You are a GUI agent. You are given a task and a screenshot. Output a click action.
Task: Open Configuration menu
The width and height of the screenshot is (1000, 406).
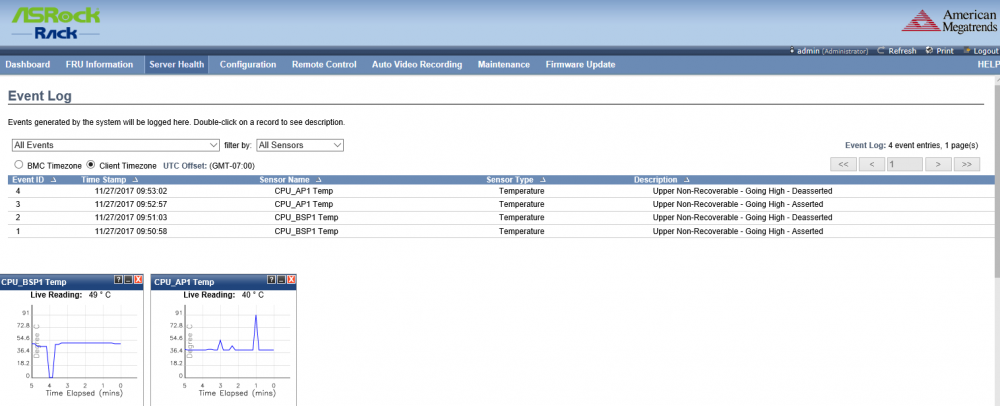(x=248, y=64)
